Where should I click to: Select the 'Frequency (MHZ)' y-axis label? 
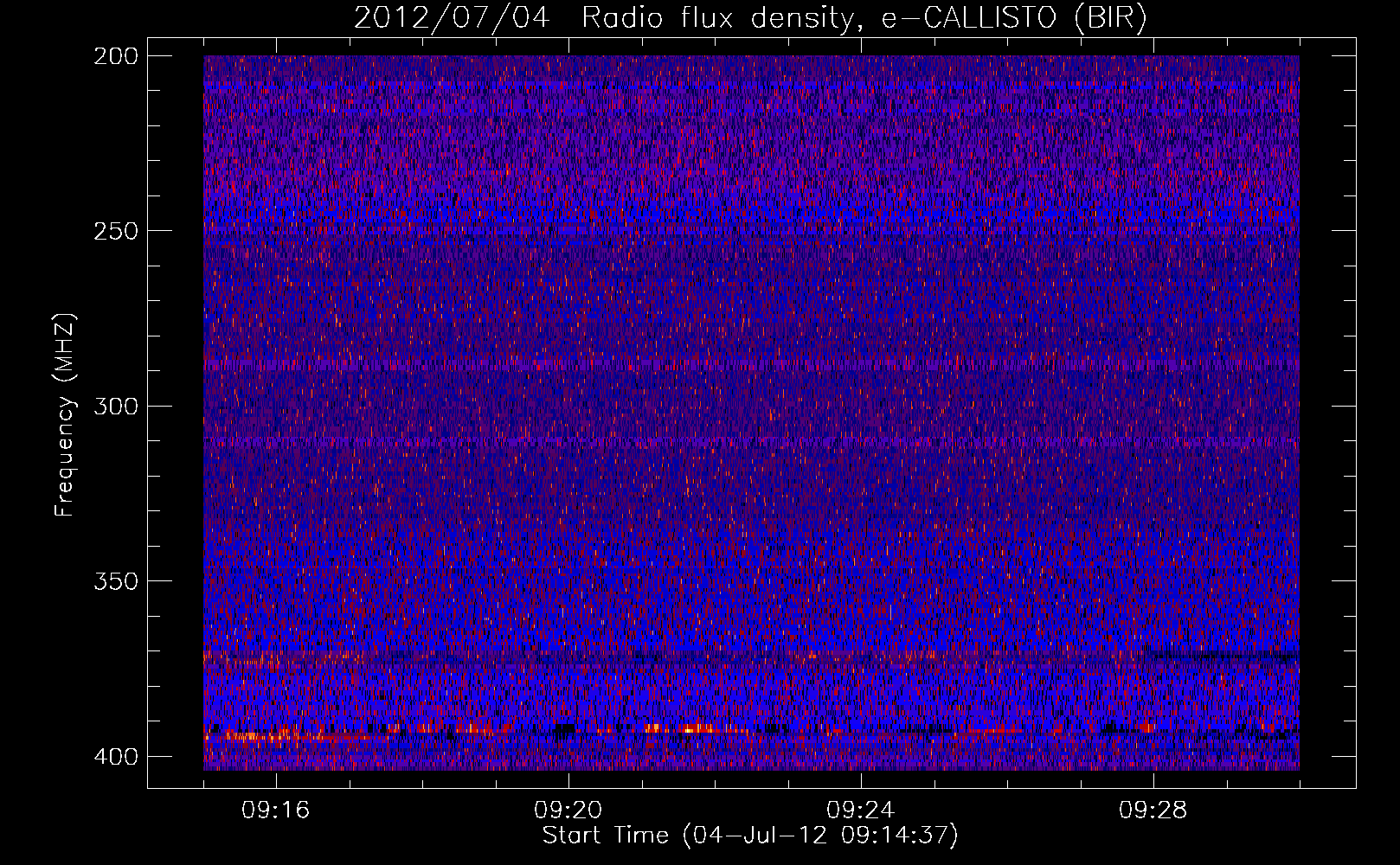click(65, 414)
